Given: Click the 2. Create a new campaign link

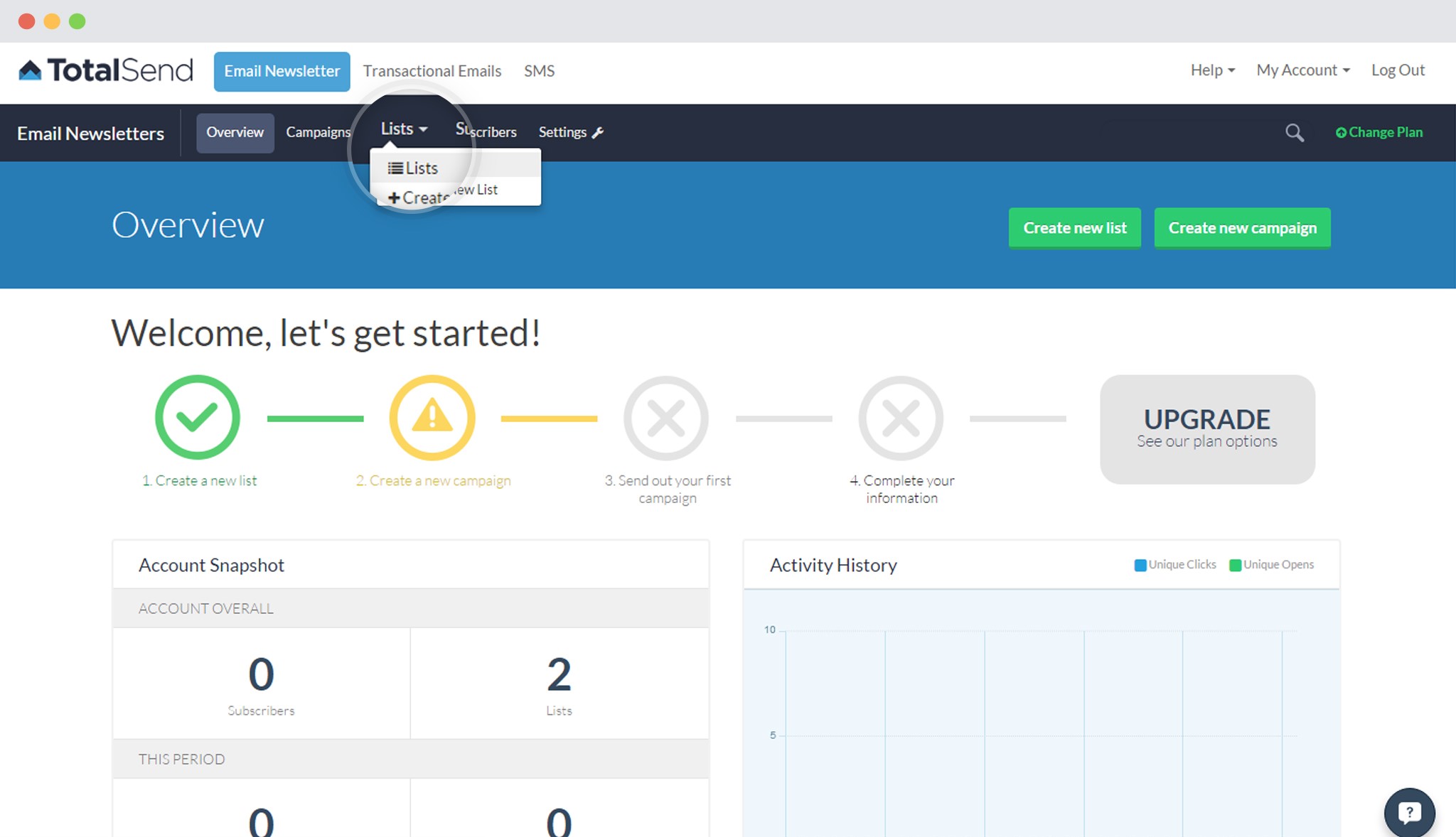Looking at the screenshot, I should tap(432, 480).
